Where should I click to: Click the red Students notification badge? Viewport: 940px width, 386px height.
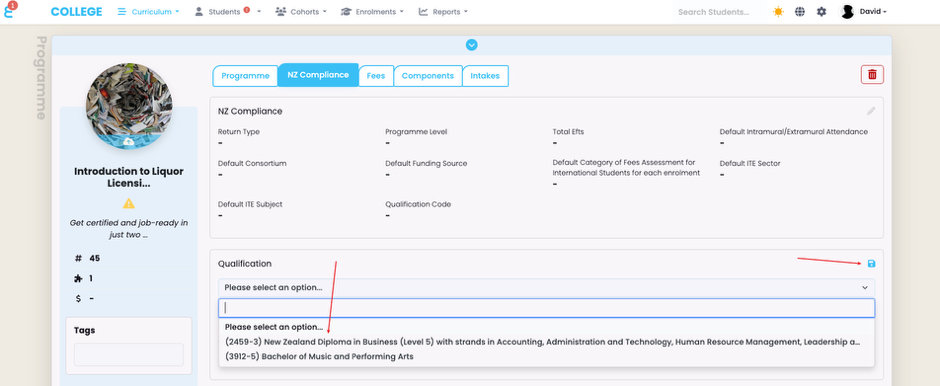(x=246, y=10)
